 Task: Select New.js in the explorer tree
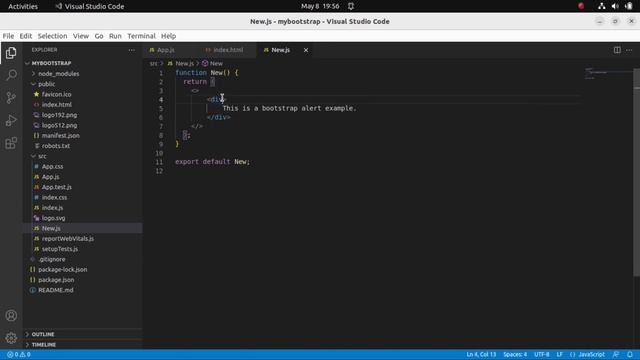51,228
